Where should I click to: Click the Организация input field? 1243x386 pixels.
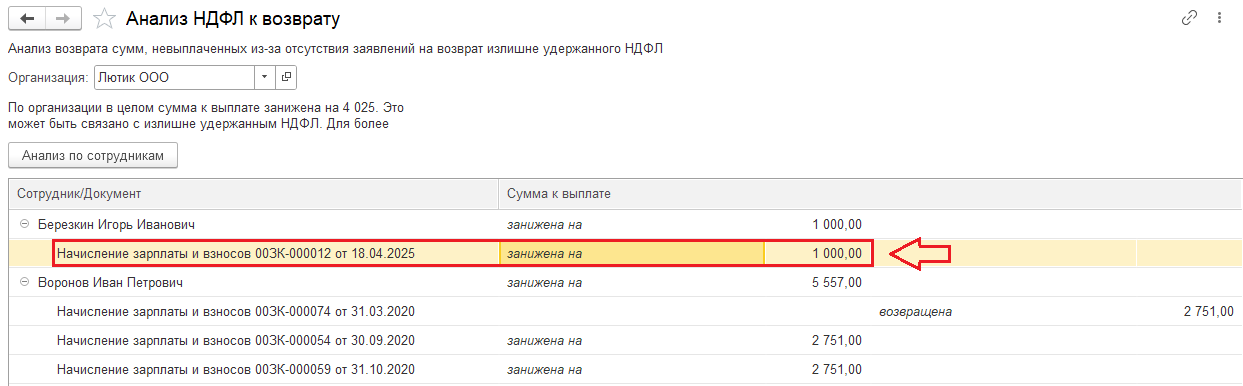pos(174,77)
